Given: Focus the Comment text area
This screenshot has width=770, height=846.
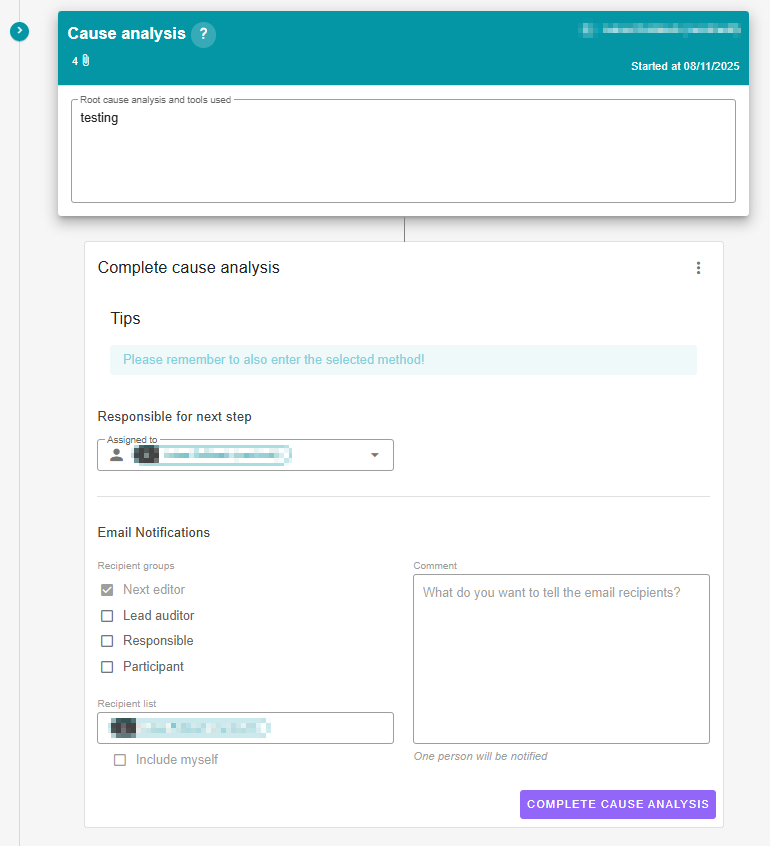Looking at the screenshot, I should [x=561, y=659].
